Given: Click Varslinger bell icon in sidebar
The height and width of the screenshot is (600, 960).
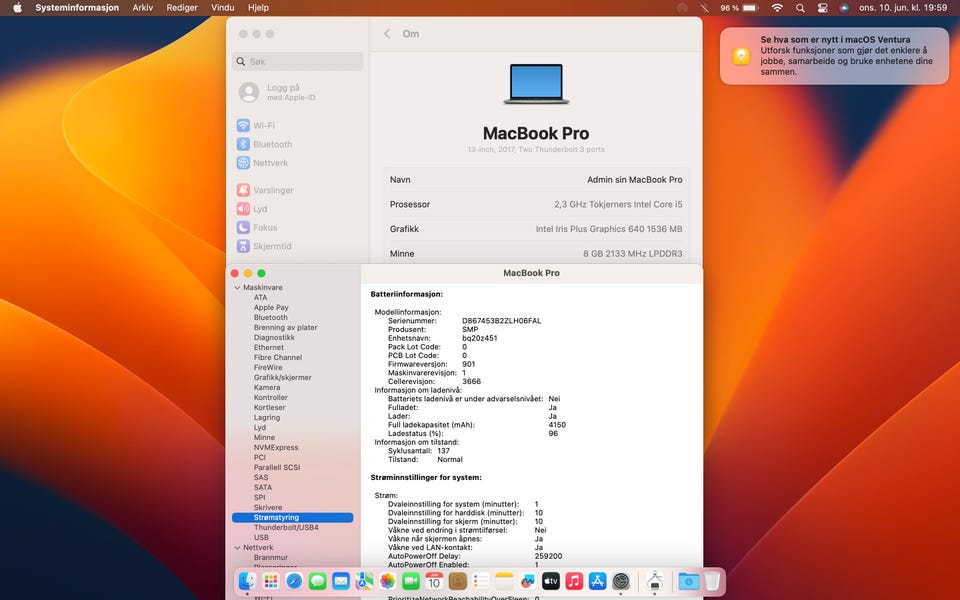Looking at the screenshot, I should (243, 190).
